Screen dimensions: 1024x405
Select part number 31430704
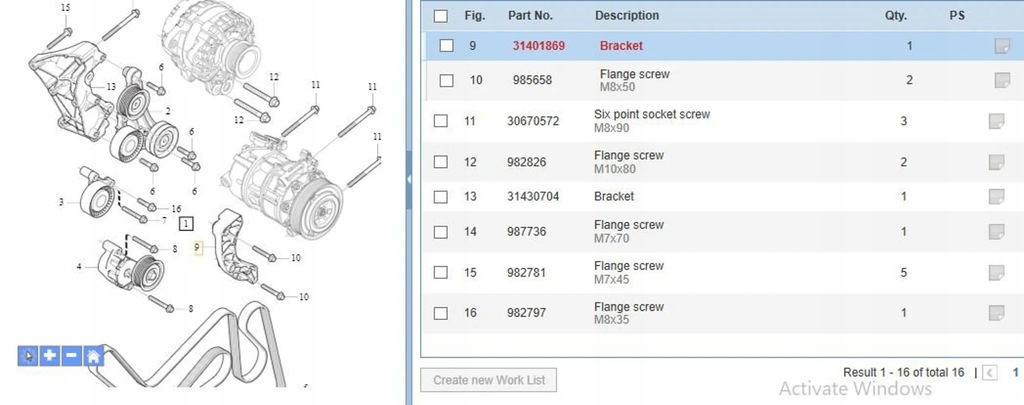[533, 196]
